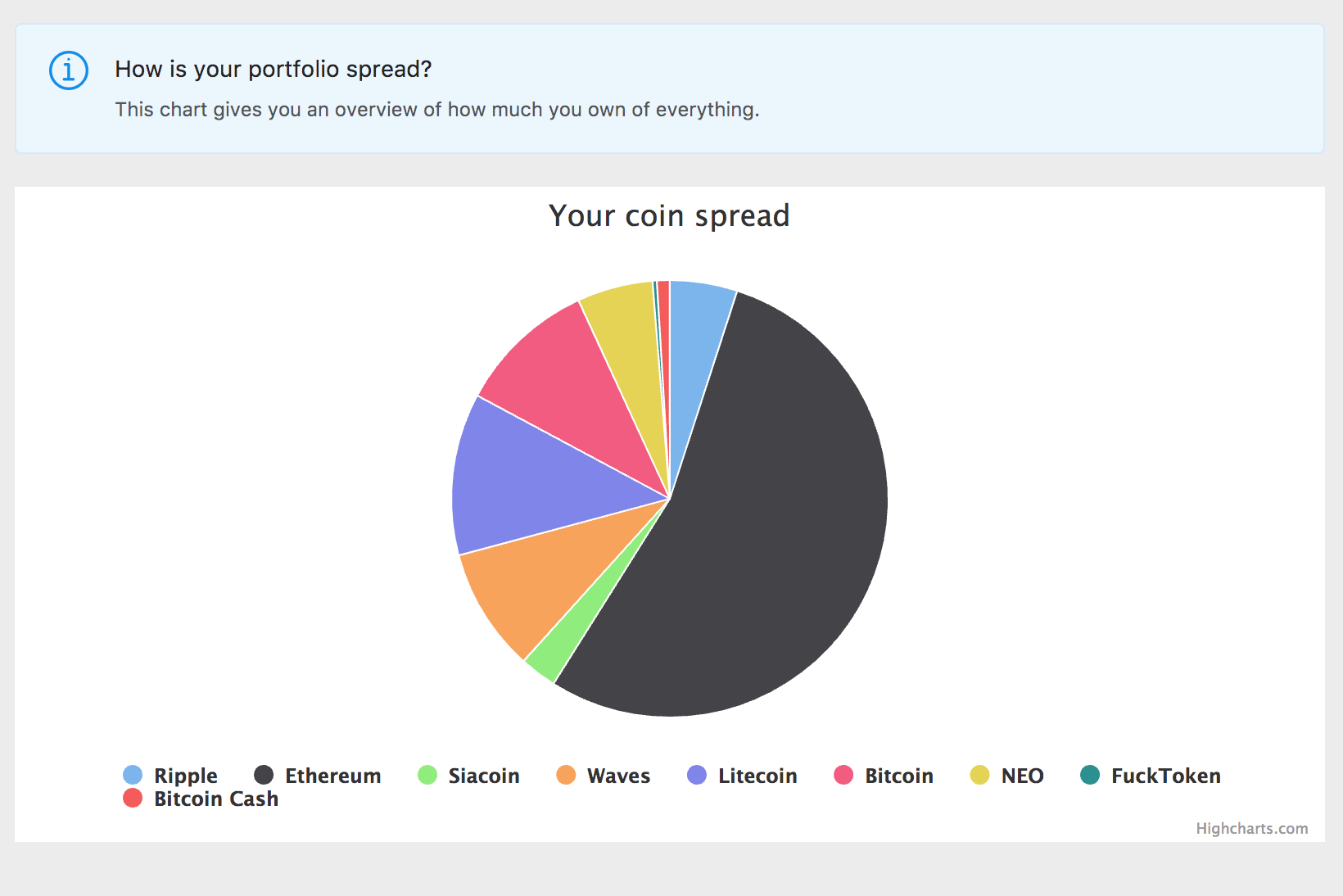Hide Siacoin via legend label
The width and height of the screenshot is (1343, 896).
coord(483,776)
